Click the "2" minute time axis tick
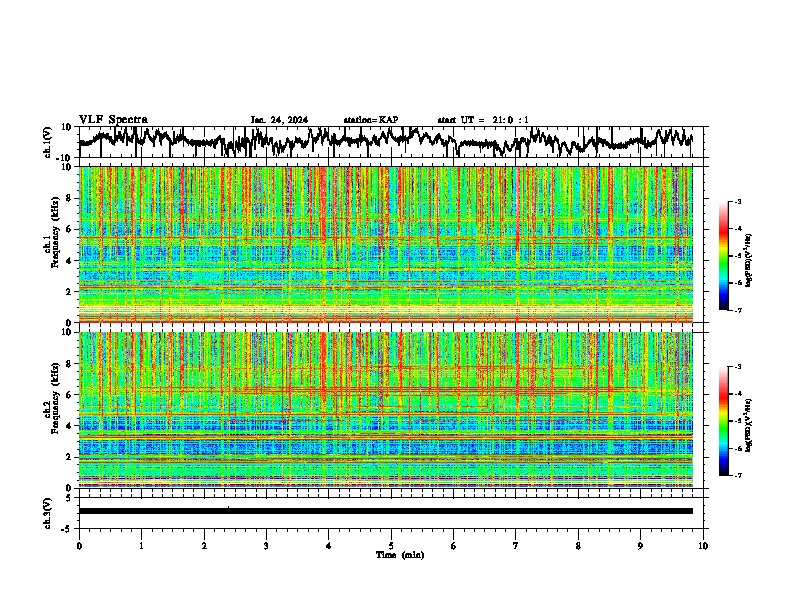The width and height of the screenshot is (792, 612). 204,546
